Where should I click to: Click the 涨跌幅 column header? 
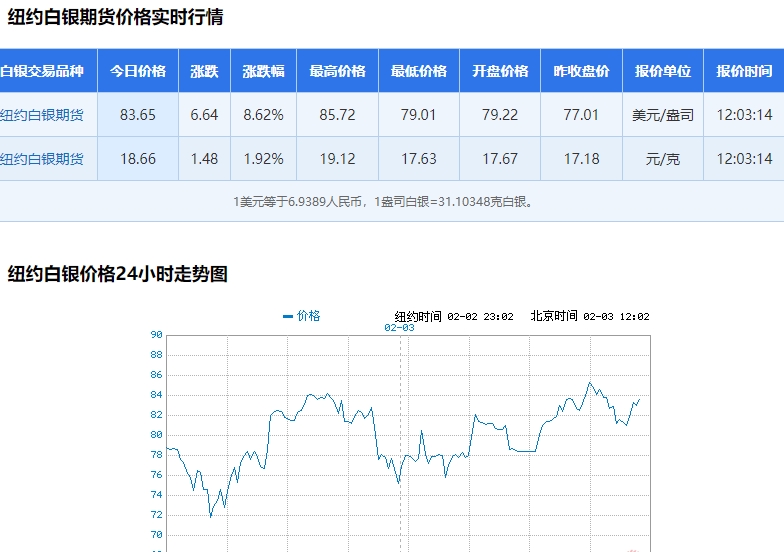tap(263, 72)
